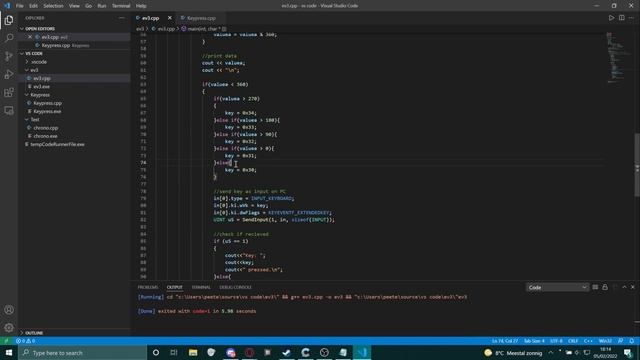Screen dimensions: 640x360
Task: Open the Help menu
Action: 141,6
